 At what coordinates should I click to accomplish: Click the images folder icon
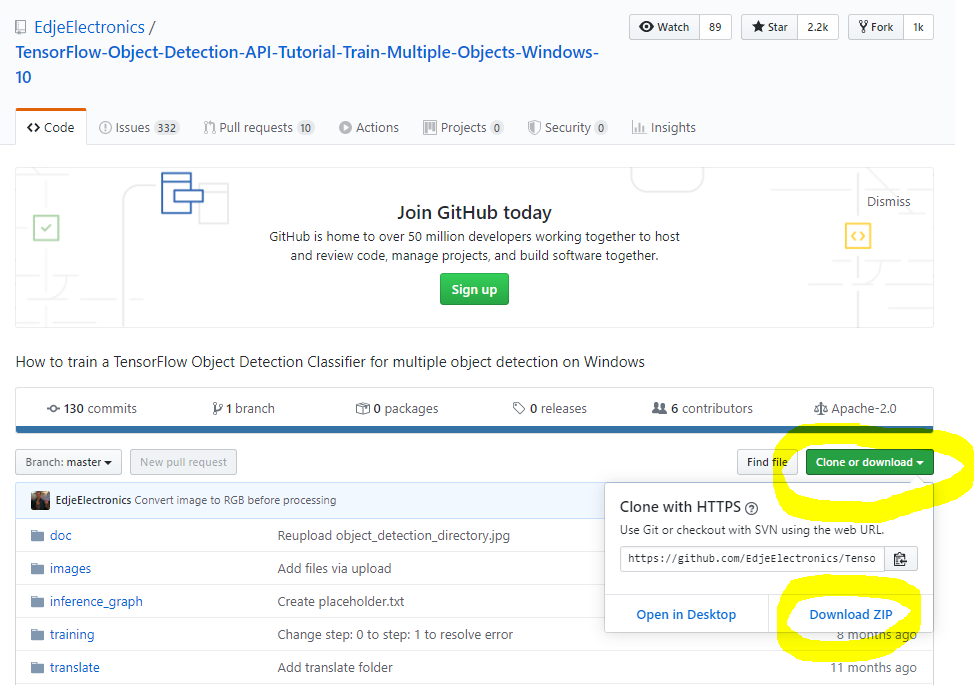point(38,568)
